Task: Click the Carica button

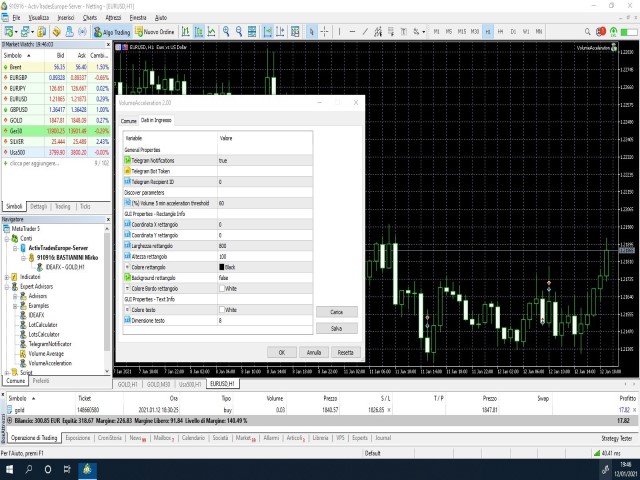Action: 337,312
